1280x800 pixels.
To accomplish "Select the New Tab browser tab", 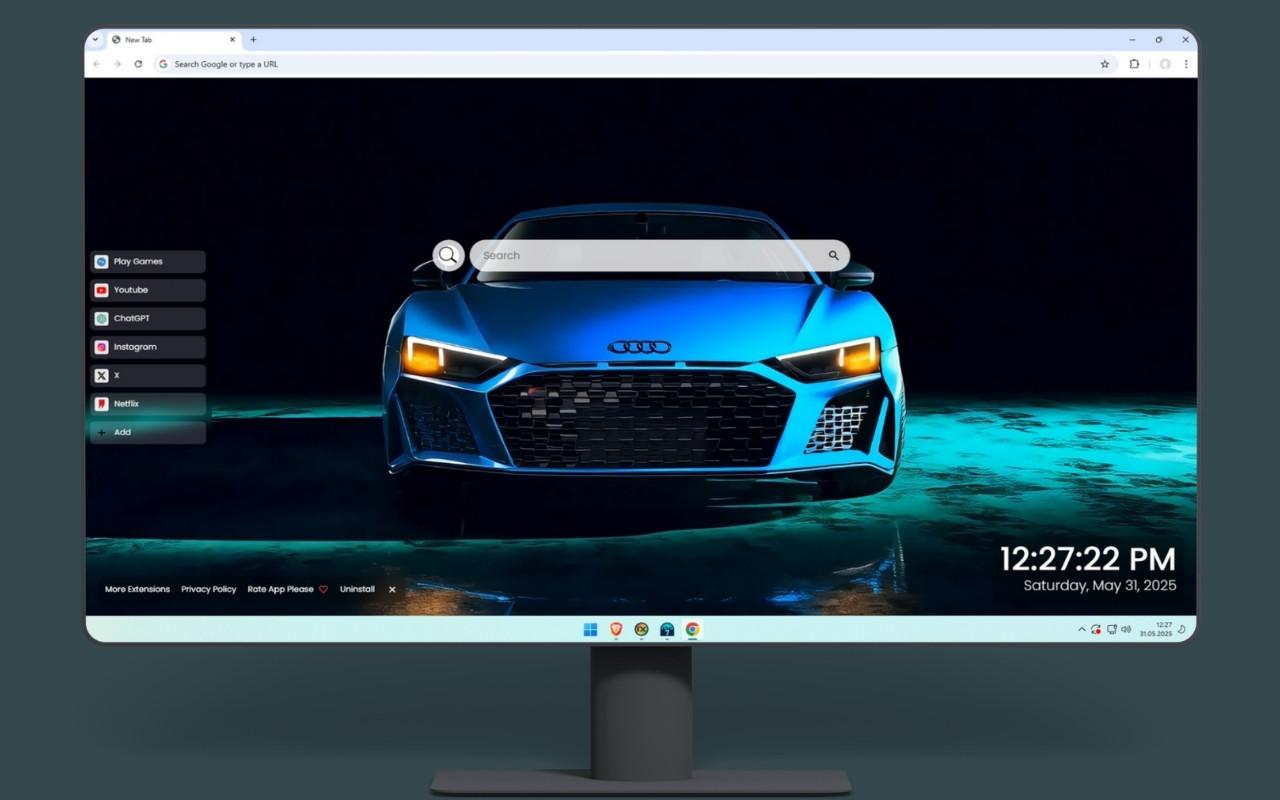I will 174,40.
